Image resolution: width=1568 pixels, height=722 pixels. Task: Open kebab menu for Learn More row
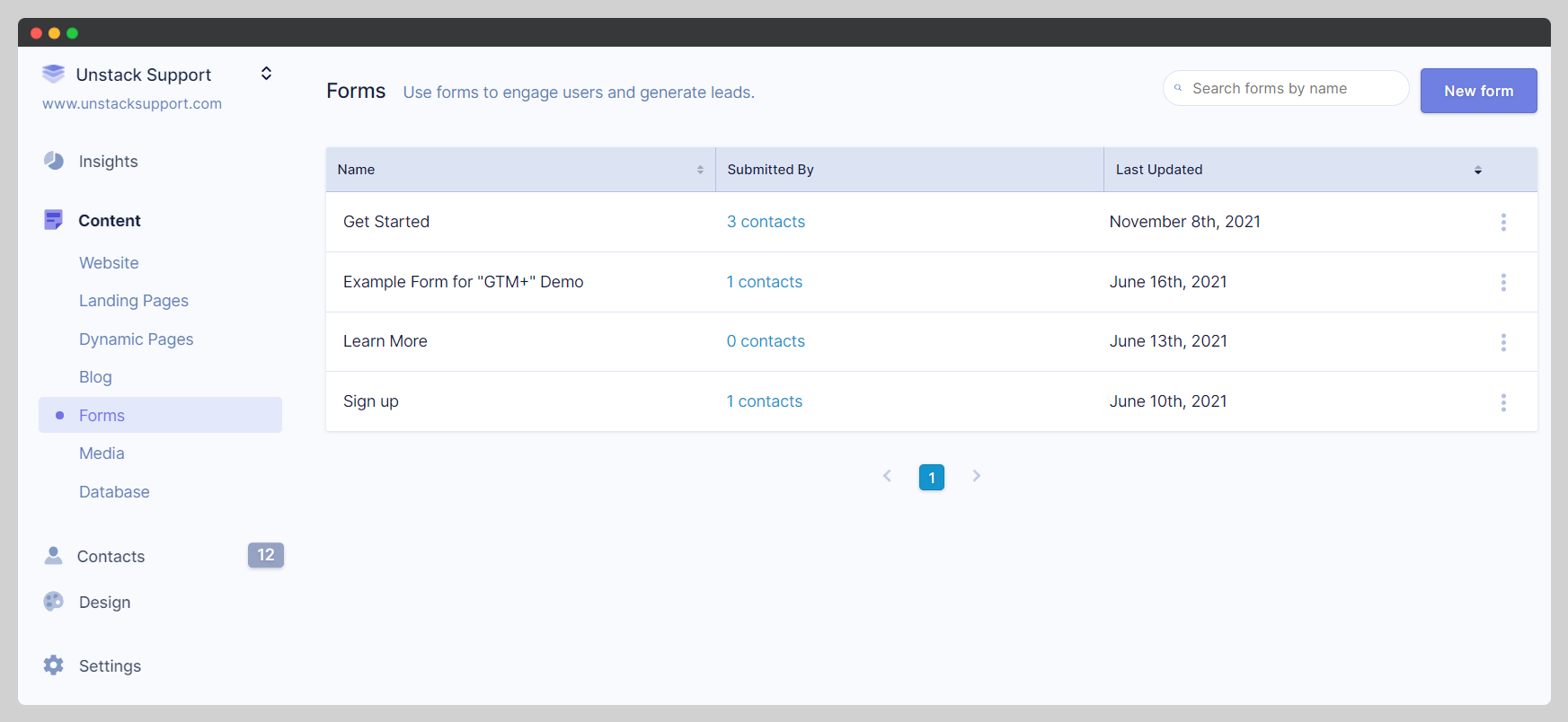point(1502,342)
